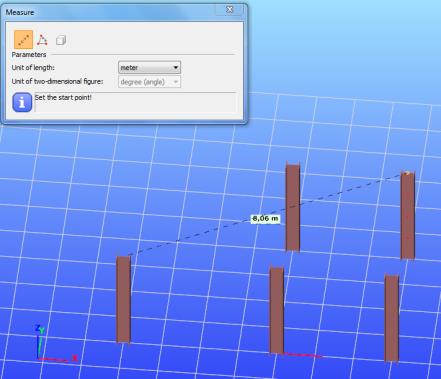
Task: Select the back-middle column crossed by dashed line
Action: point(293,207)
